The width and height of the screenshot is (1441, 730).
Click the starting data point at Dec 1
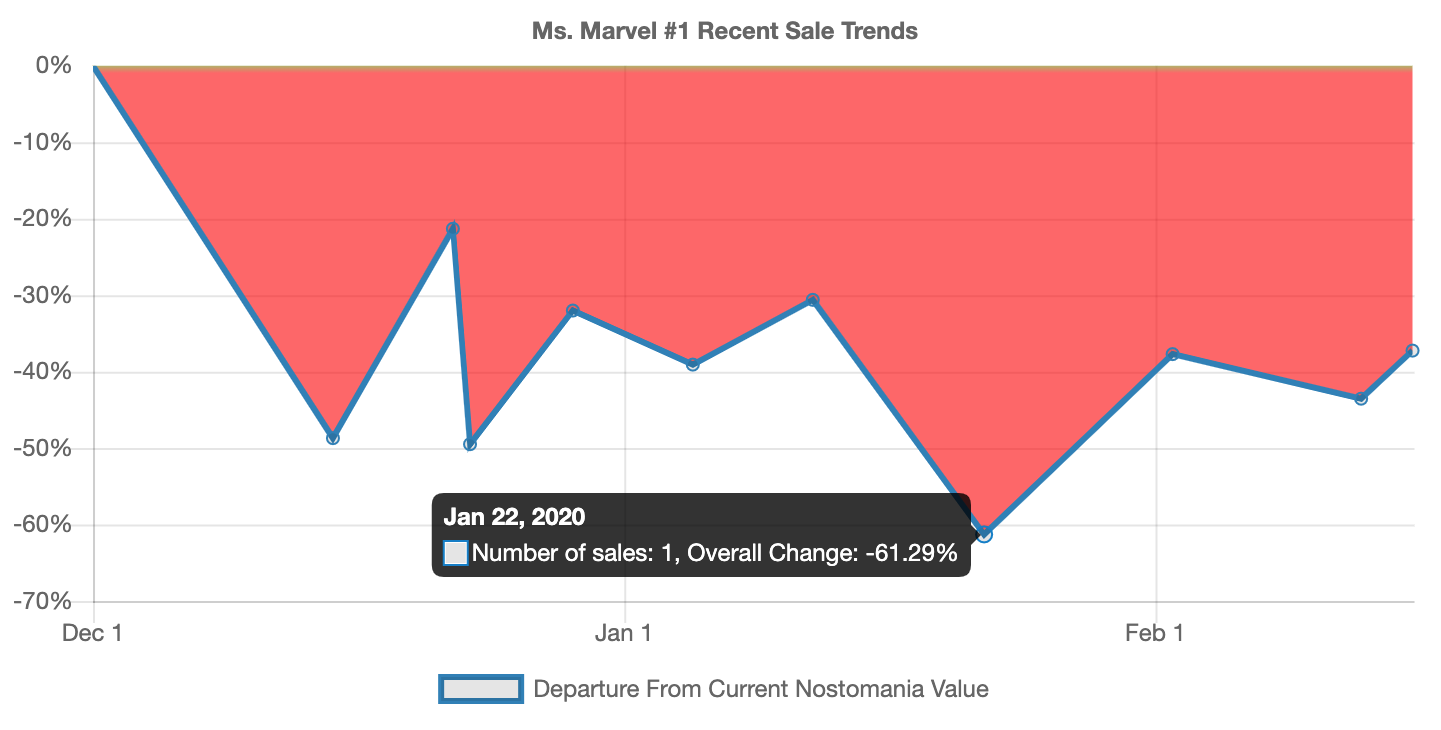[95, 67]
